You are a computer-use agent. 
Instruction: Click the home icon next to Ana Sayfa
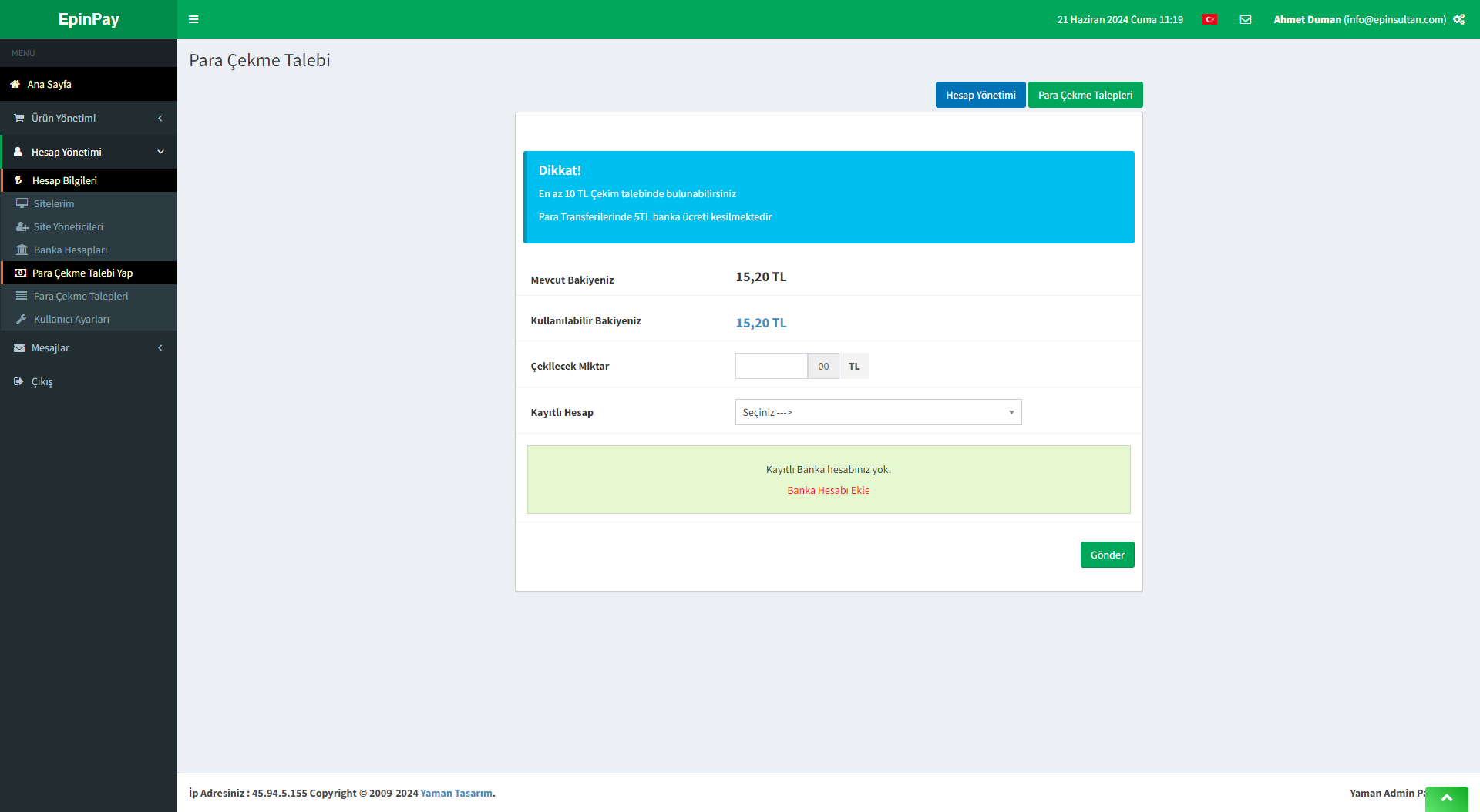pos(15,84)
